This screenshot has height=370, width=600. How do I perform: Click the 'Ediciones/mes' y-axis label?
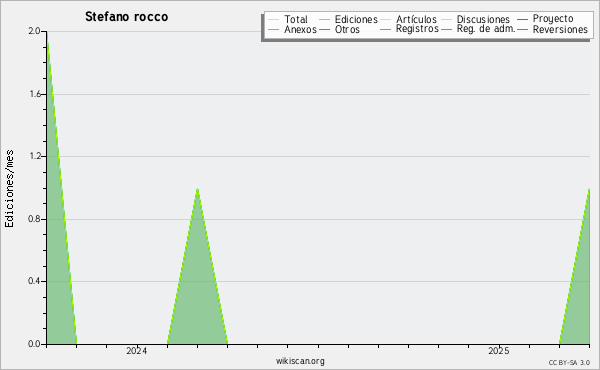coord(9,189)
